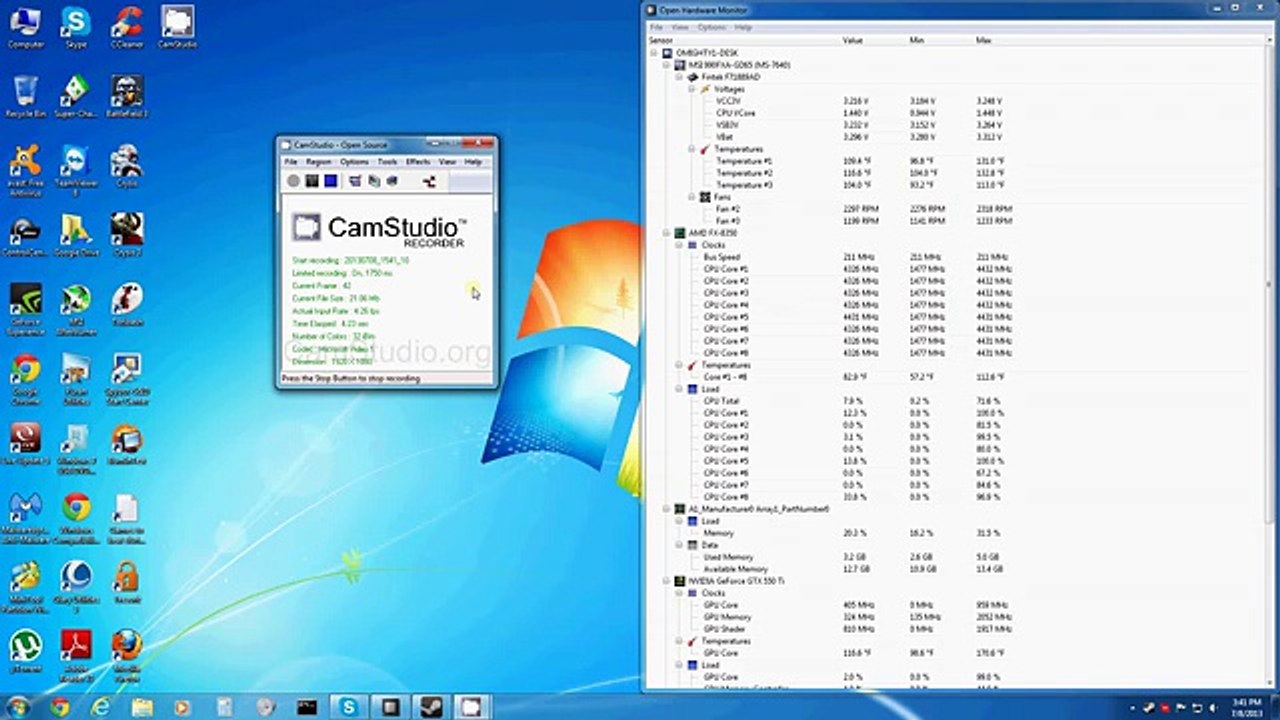Collapse the Voltages group under Fintek F71889AD

691,88
